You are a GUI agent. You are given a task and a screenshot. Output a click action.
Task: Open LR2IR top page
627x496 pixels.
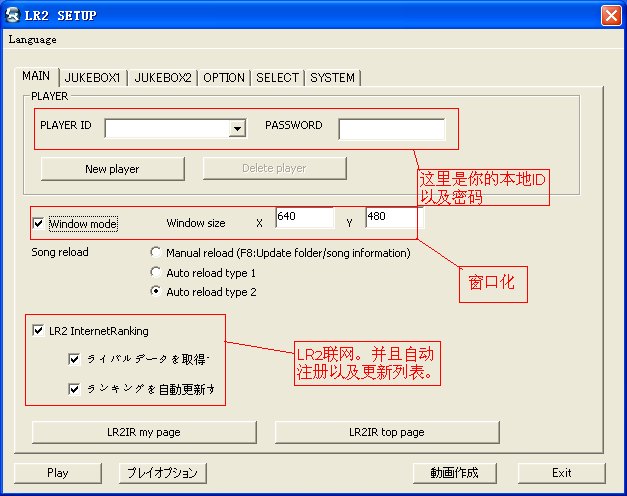387,432
